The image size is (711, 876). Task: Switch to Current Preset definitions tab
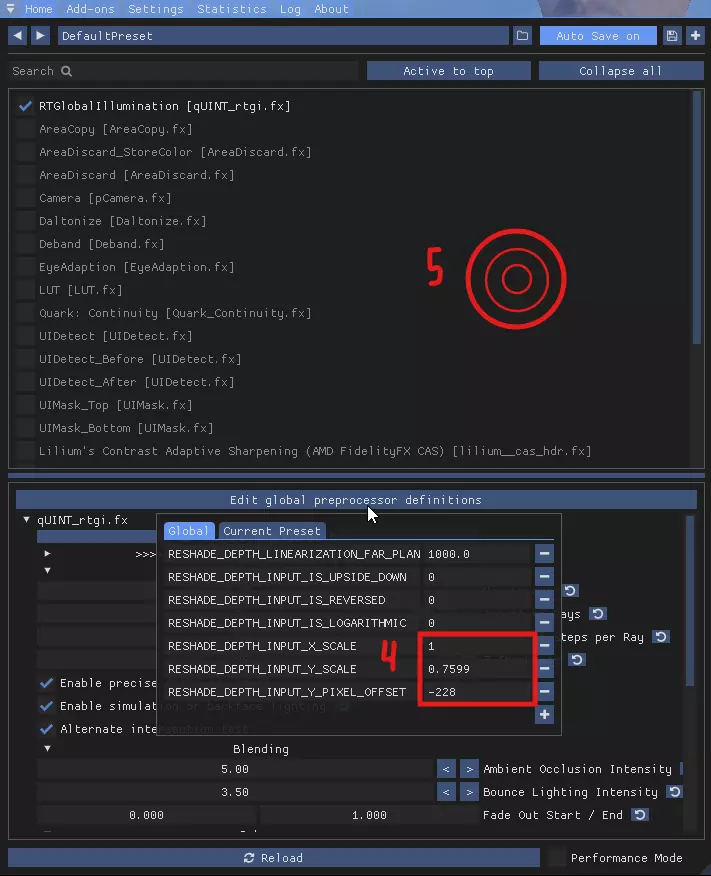click(x=272, y=531)
